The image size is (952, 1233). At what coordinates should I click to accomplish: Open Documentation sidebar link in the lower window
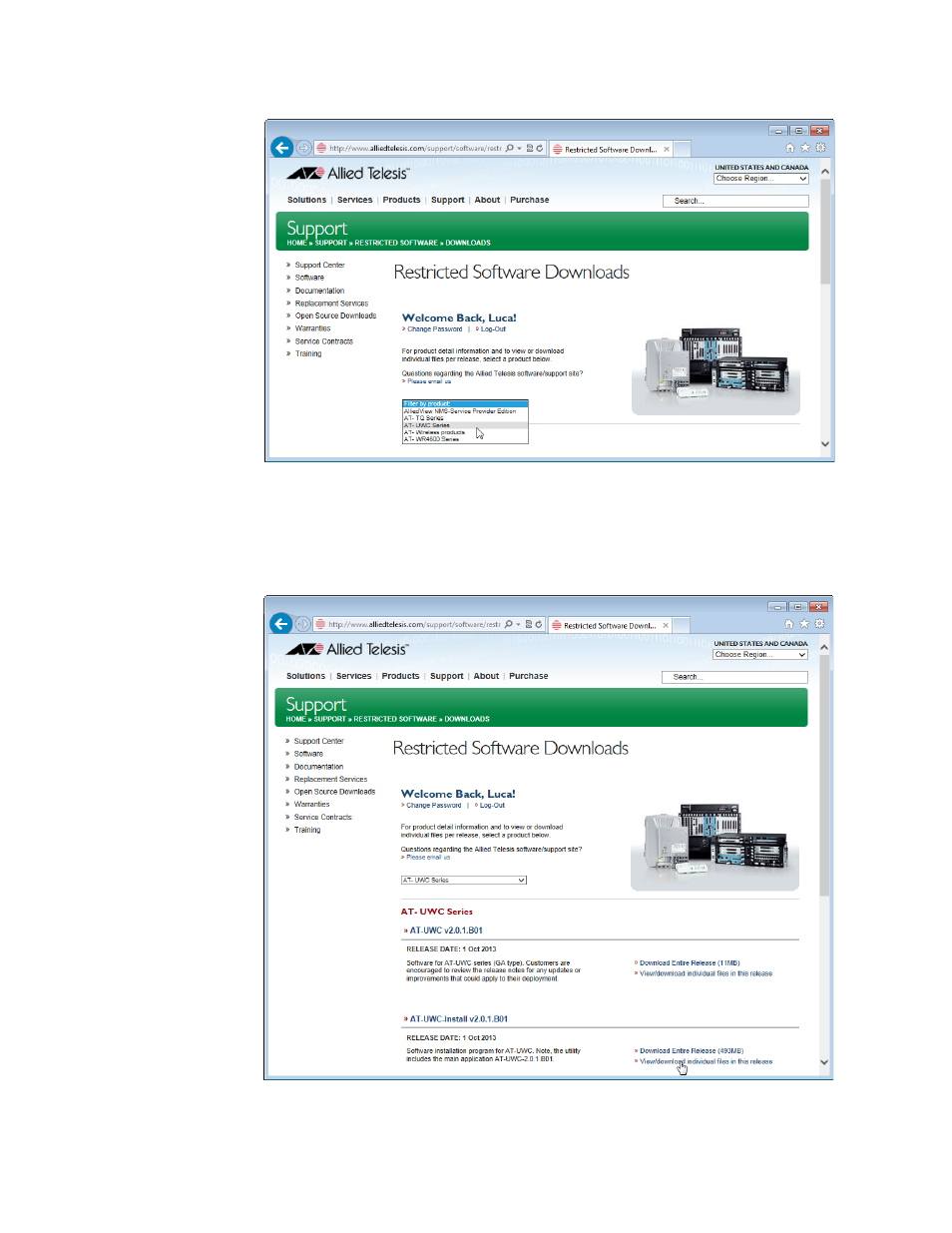(x=318, y=767)
